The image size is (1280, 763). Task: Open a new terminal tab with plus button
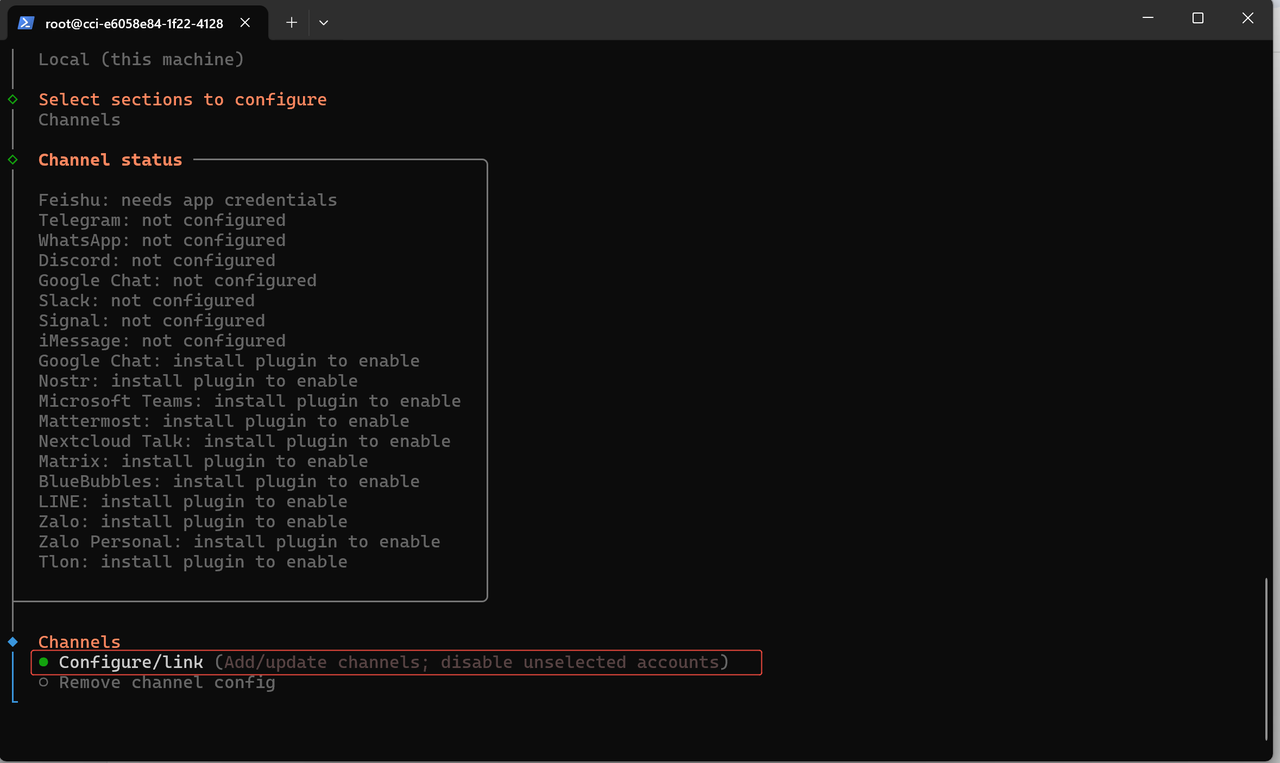(x=292, y=22)
